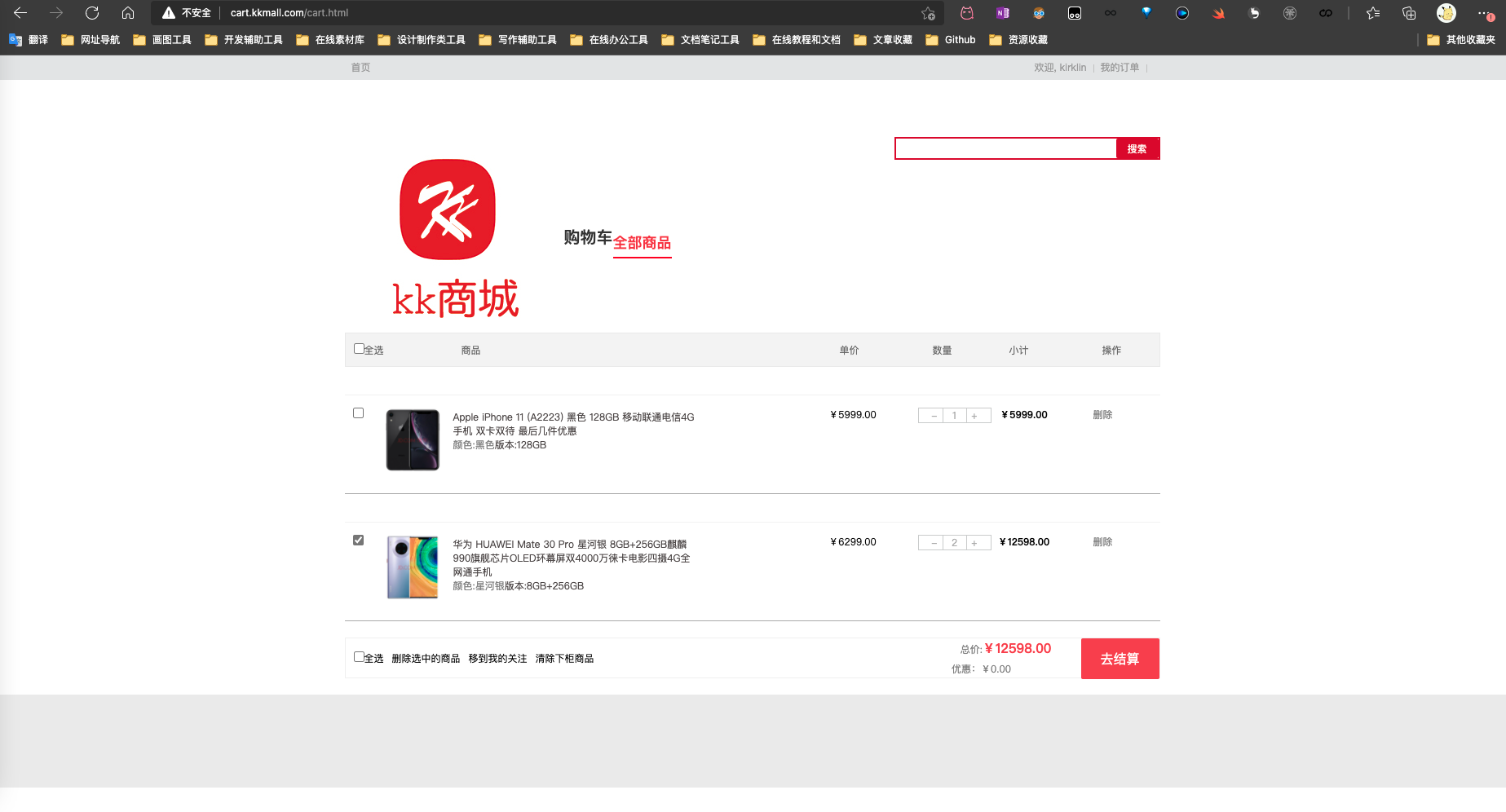Open the 画图工具 bookmark folder
The image size is (1506, 812).
(162, 40)
